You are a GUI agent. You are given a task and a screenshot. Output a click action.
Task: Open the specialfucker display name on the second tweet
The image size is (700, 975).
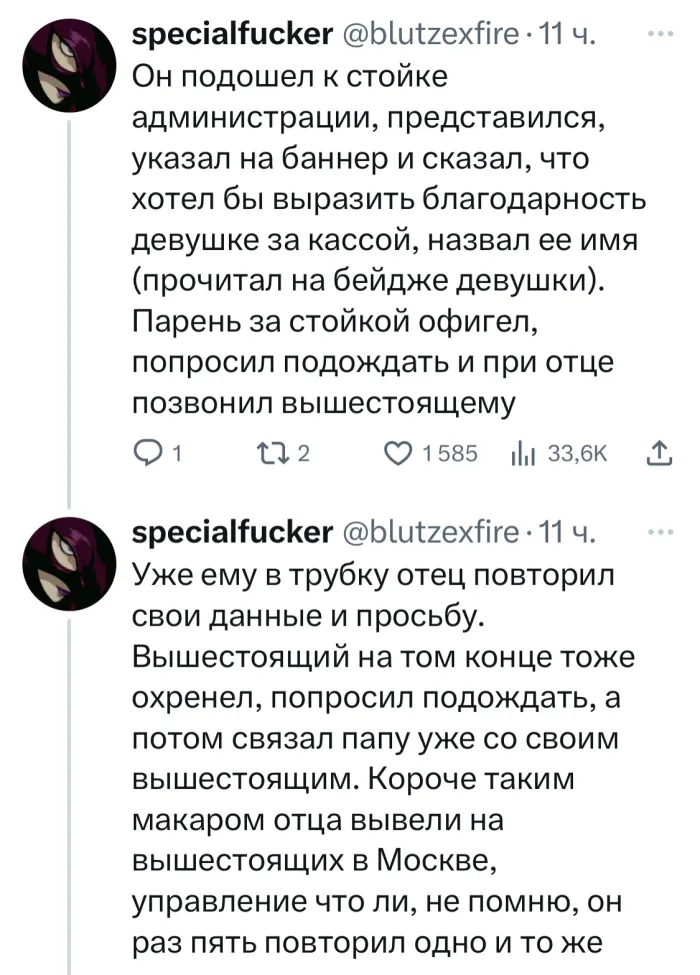(232, 532)
